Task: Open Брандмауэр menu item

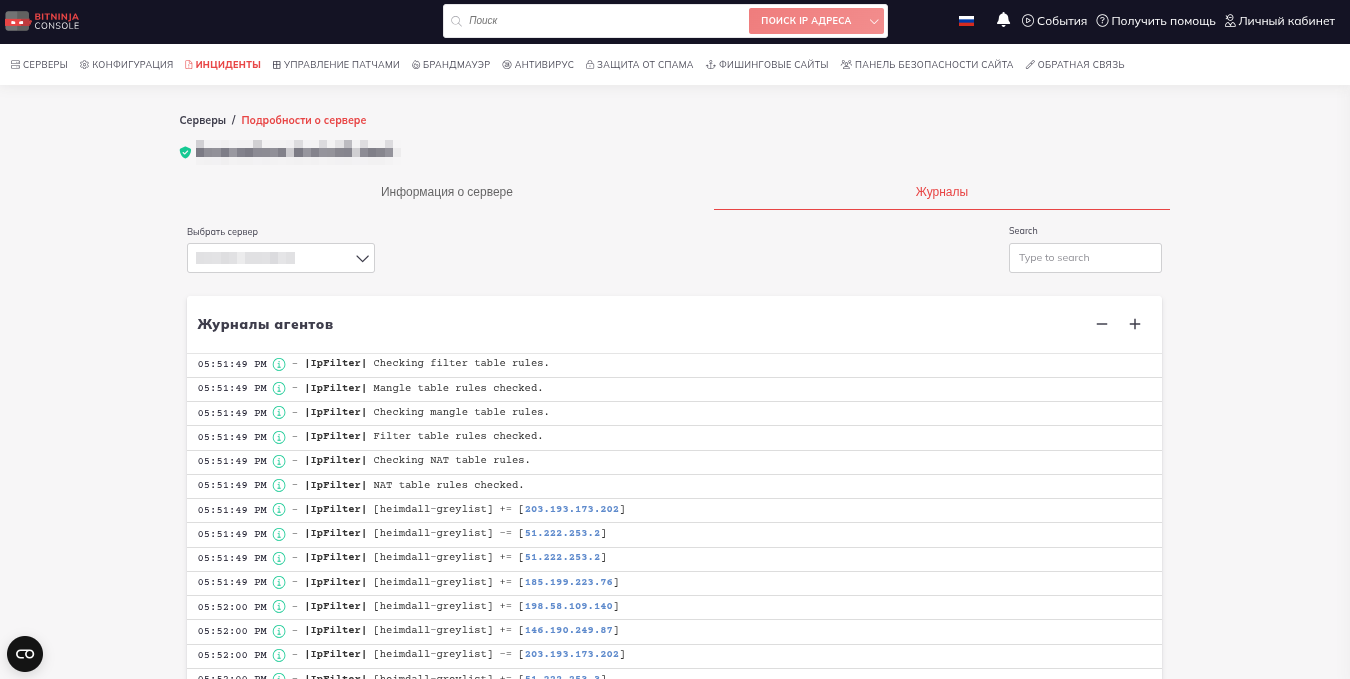Action: tap(451, 65)
